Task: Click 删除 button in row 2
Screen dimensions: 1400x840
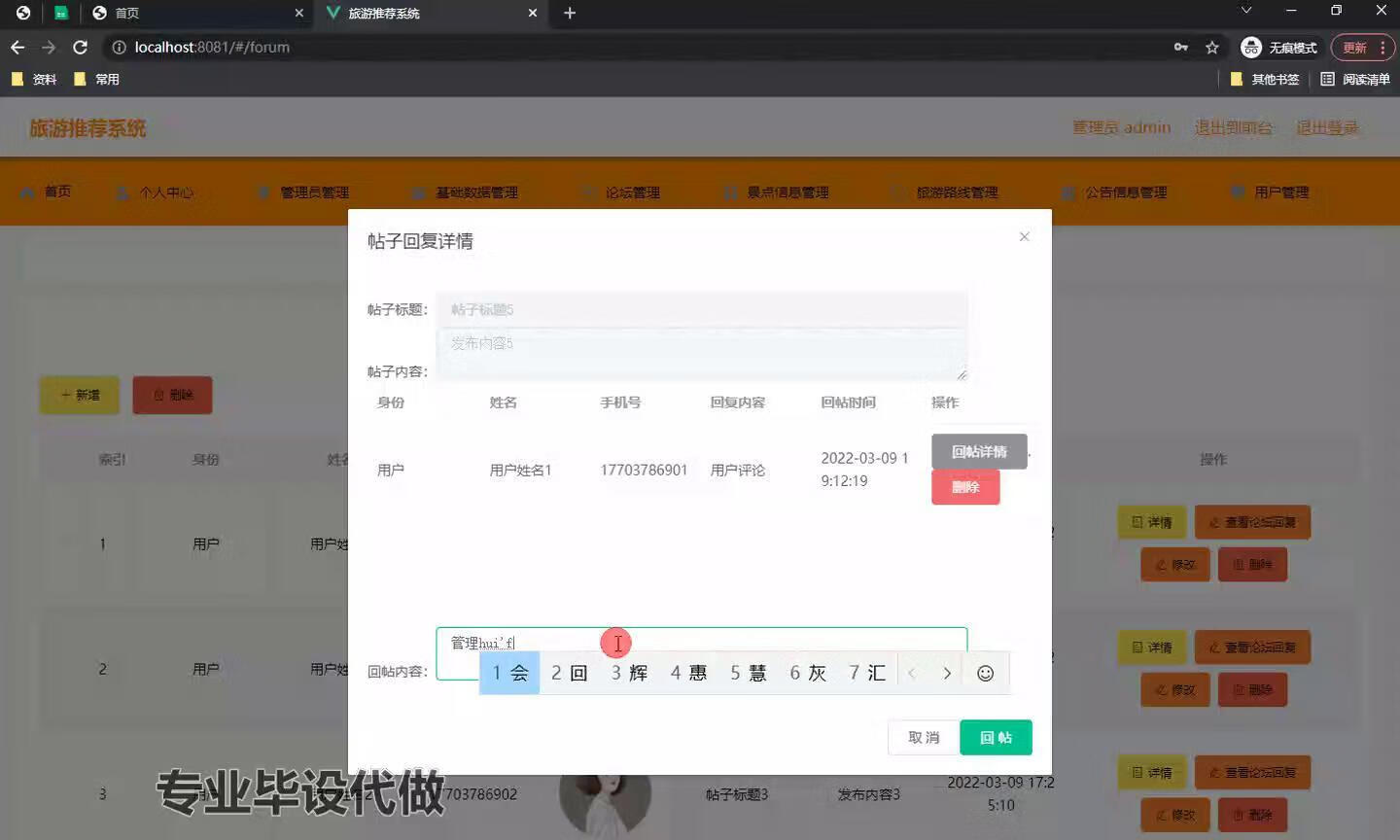Action: (1252, 689)
